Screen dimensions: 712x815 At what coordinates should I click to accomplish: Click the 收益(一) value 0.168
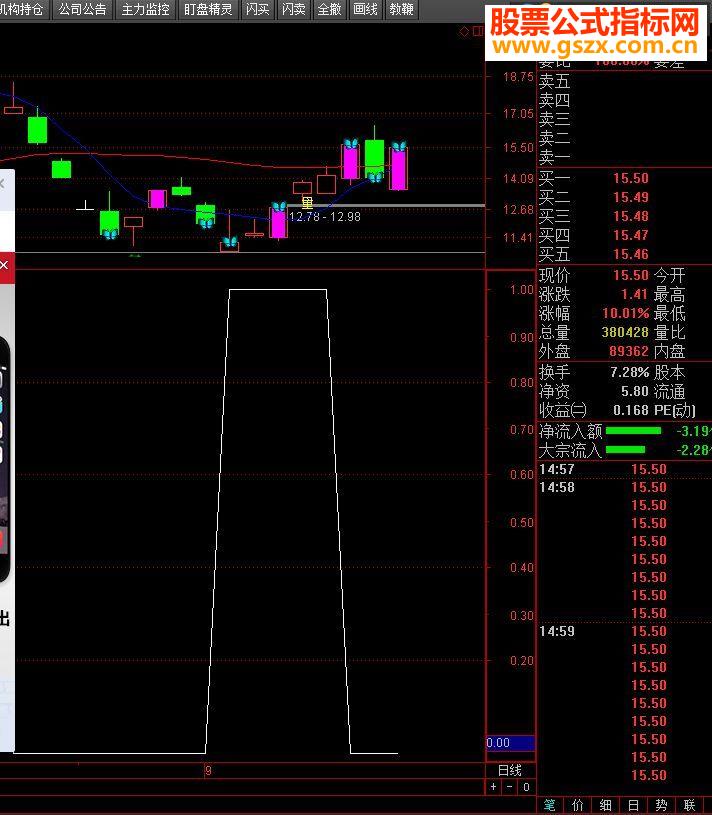(x=631, y=411)
